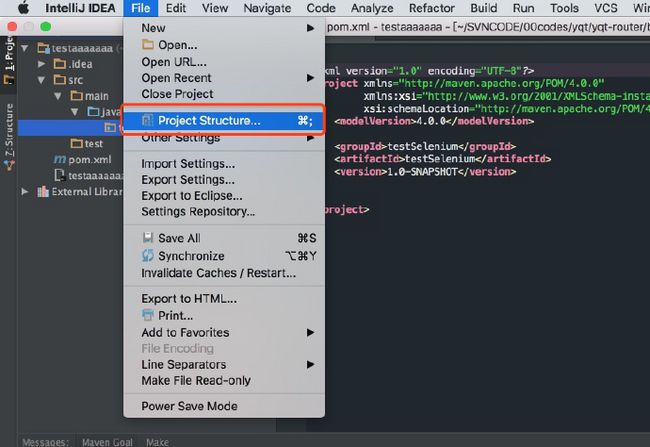
Task: Click the testaaaaaaa .iml file icon
Action: click(60, 175)
